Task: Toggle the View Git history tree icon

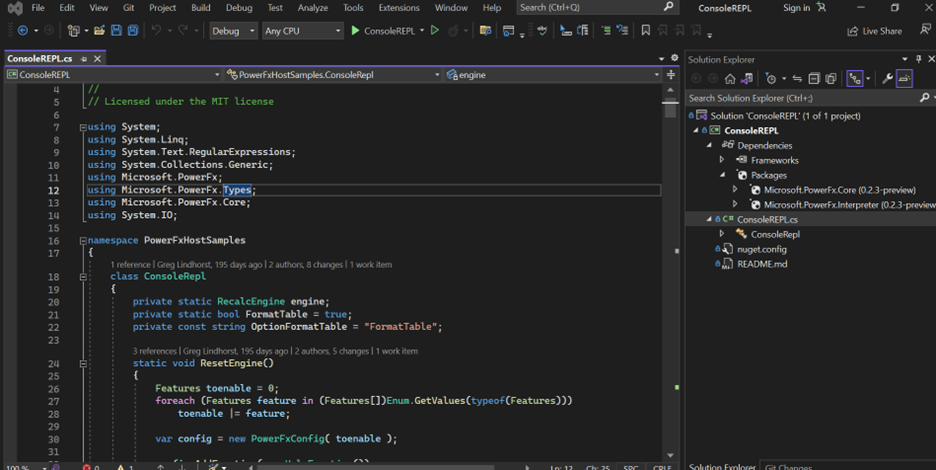Action: (x=855, y=79)
